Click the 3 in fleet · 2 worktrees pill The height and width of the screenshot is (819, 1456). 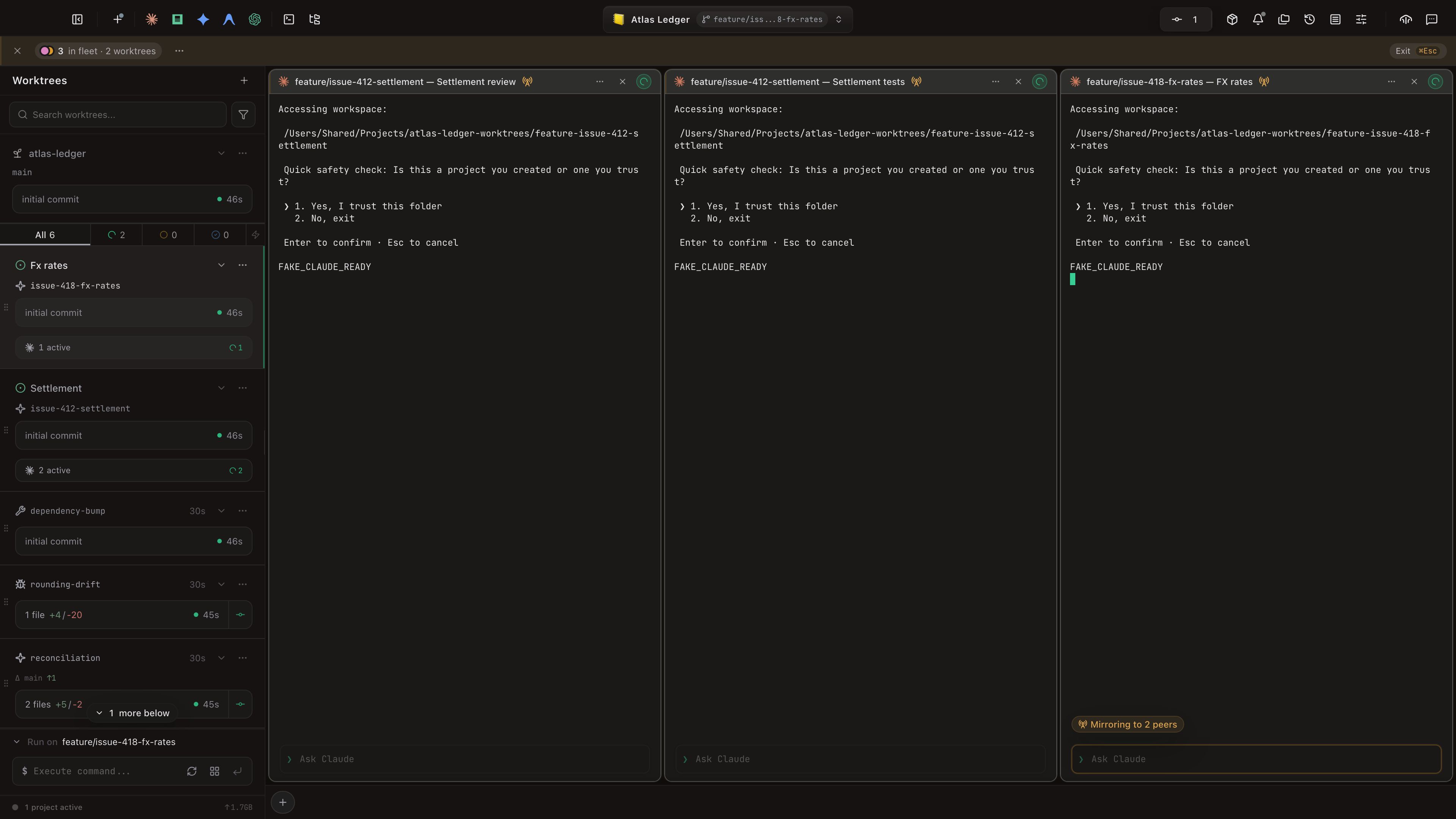click(x=98, y=51)
